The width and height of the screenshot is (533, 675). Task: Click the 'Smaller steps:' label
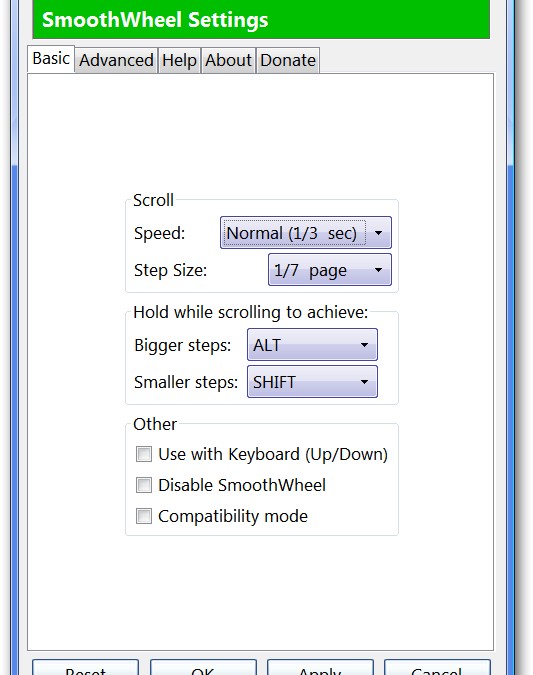coord(186,382)
